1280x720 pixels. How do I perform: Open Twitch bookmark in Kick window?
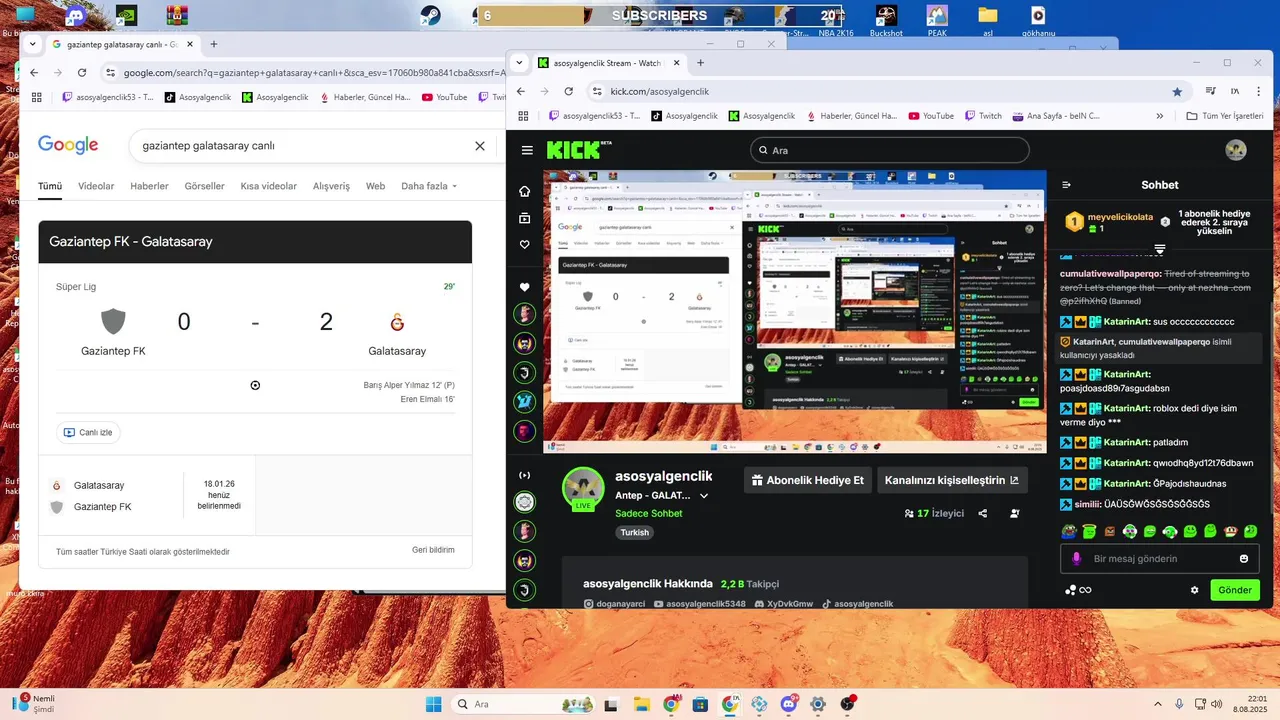pyautogui.click(x=981, y=116)
